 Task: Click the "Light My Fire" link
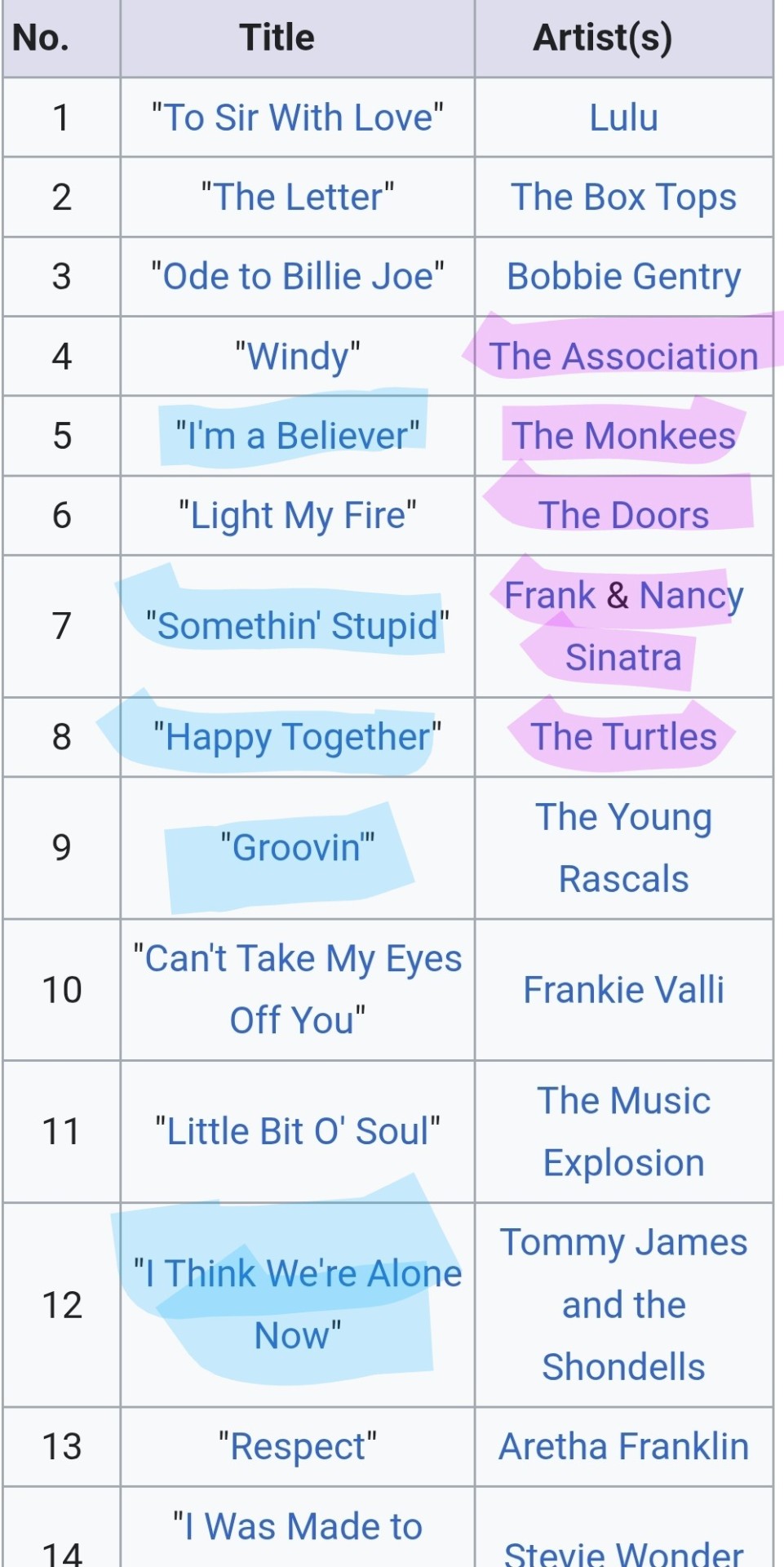click(x=298, y=516)
